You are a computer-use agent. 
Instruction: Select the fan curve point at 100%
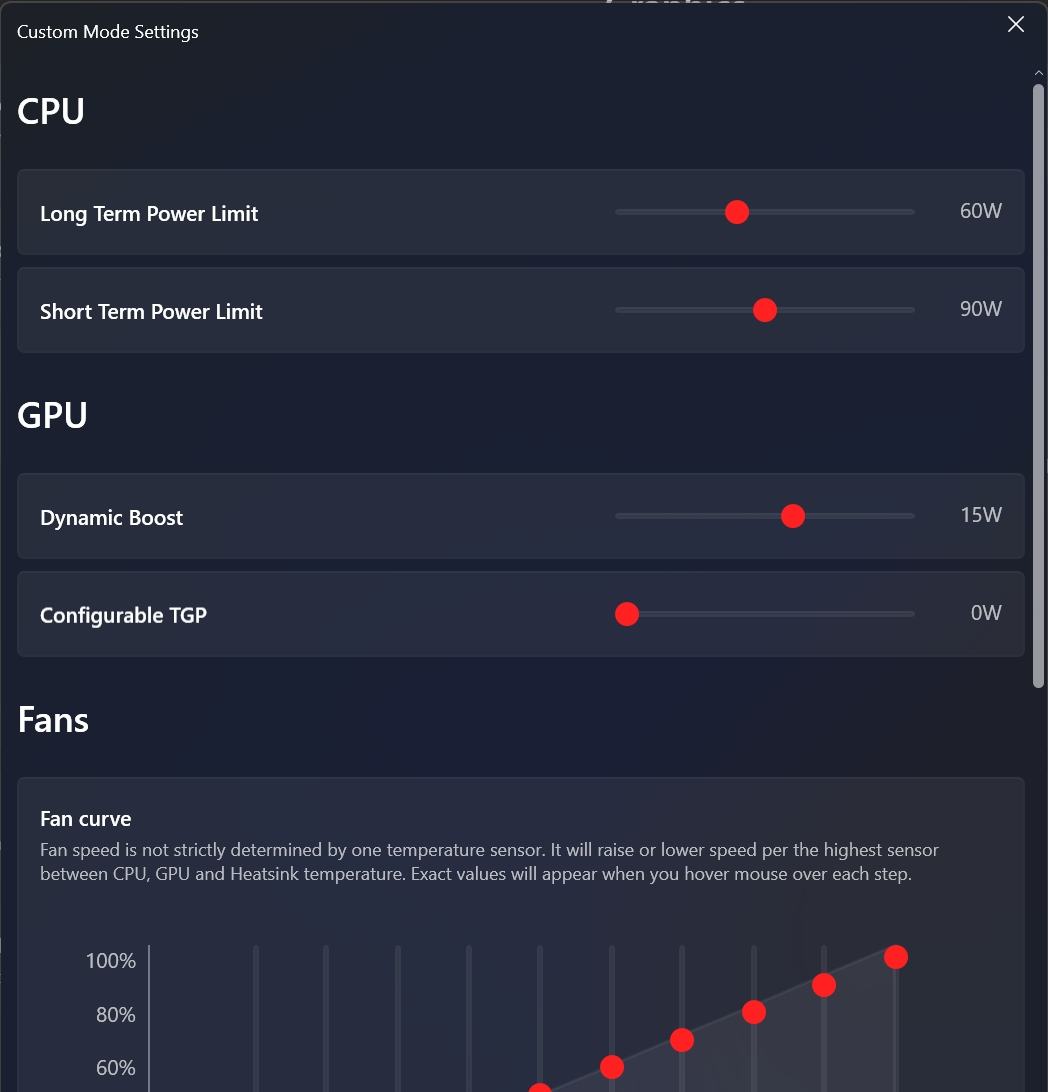896,957
